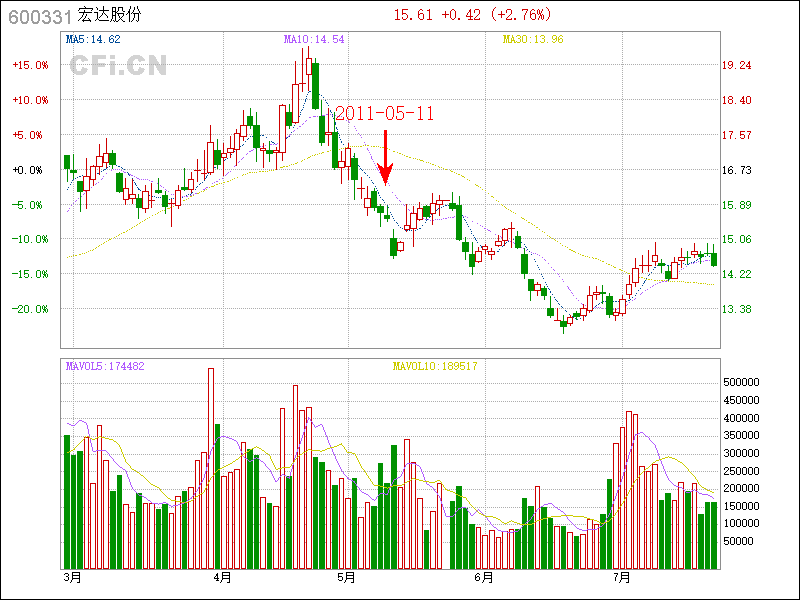Select the MAVOL10:189517 volume label
800x600 pixels.
pos(435,366)
